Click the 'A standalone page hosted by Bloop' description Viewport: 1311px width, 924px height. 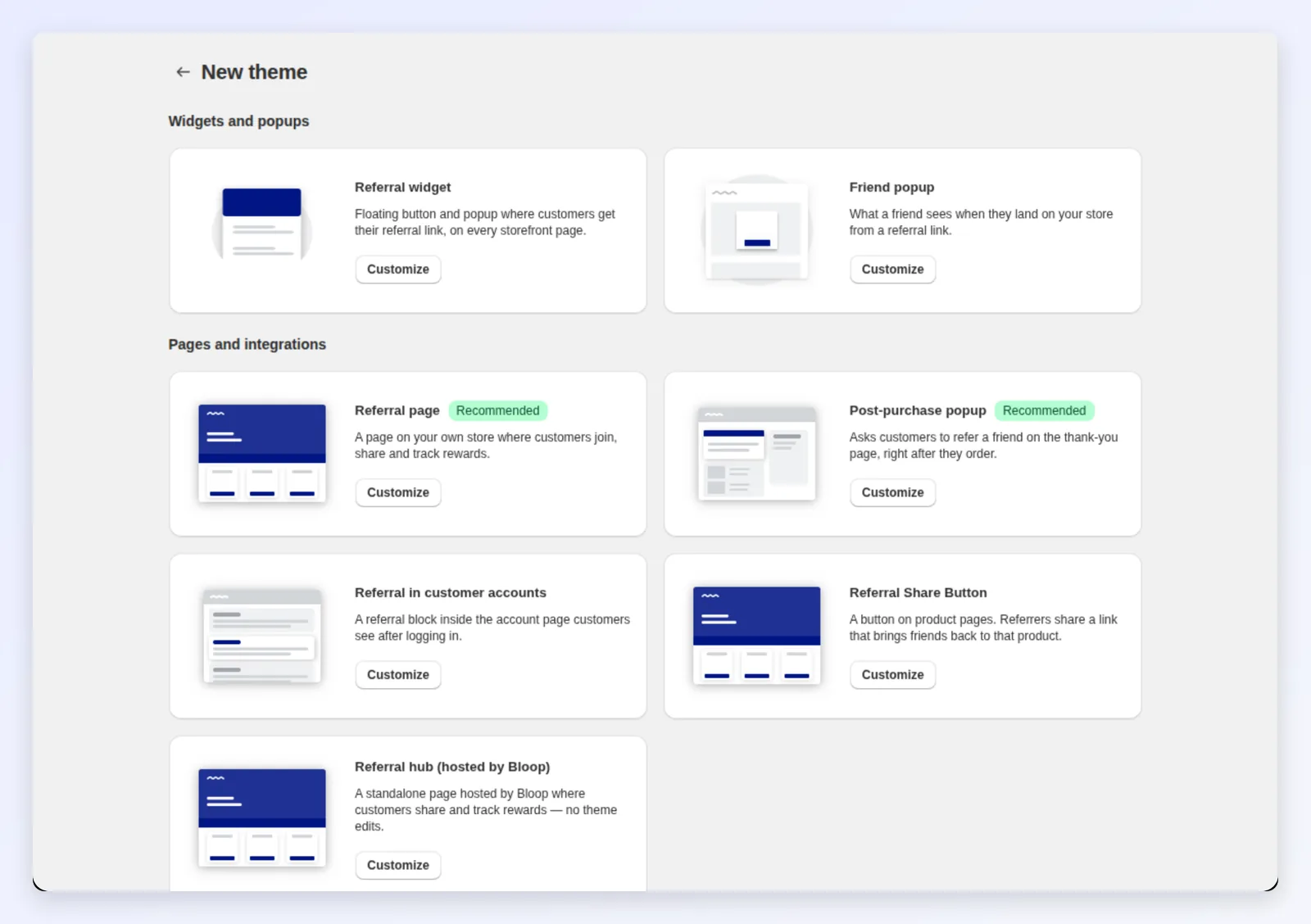point(486,810)
